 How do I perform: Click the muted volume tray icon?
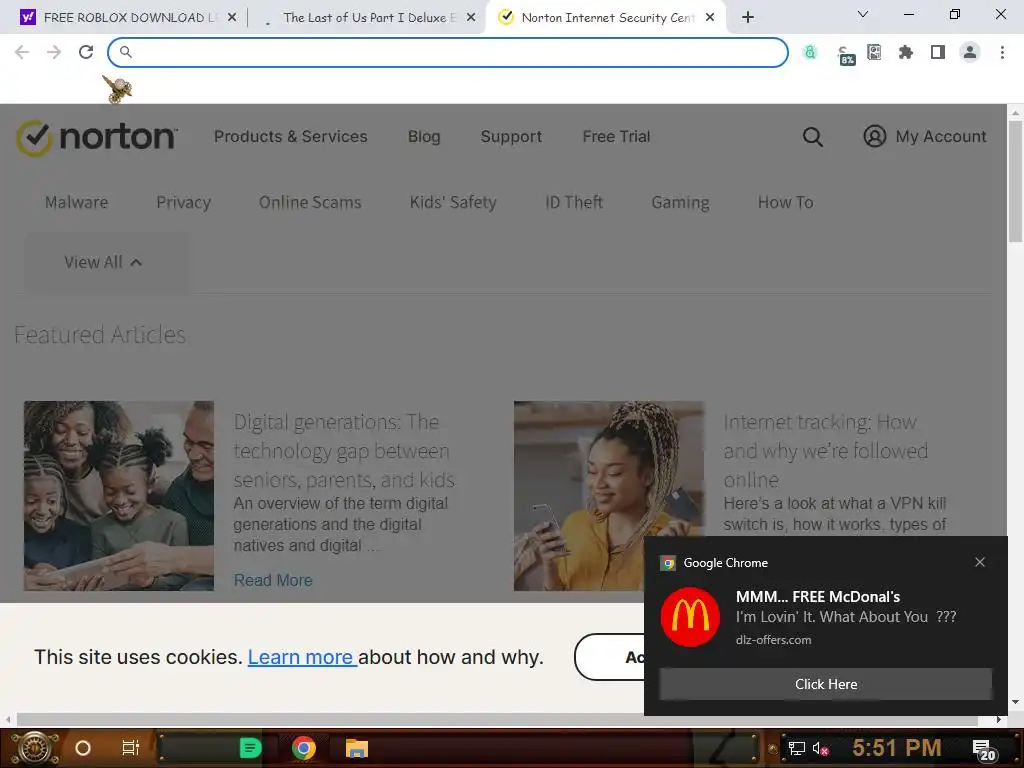[x=820, y=748]
